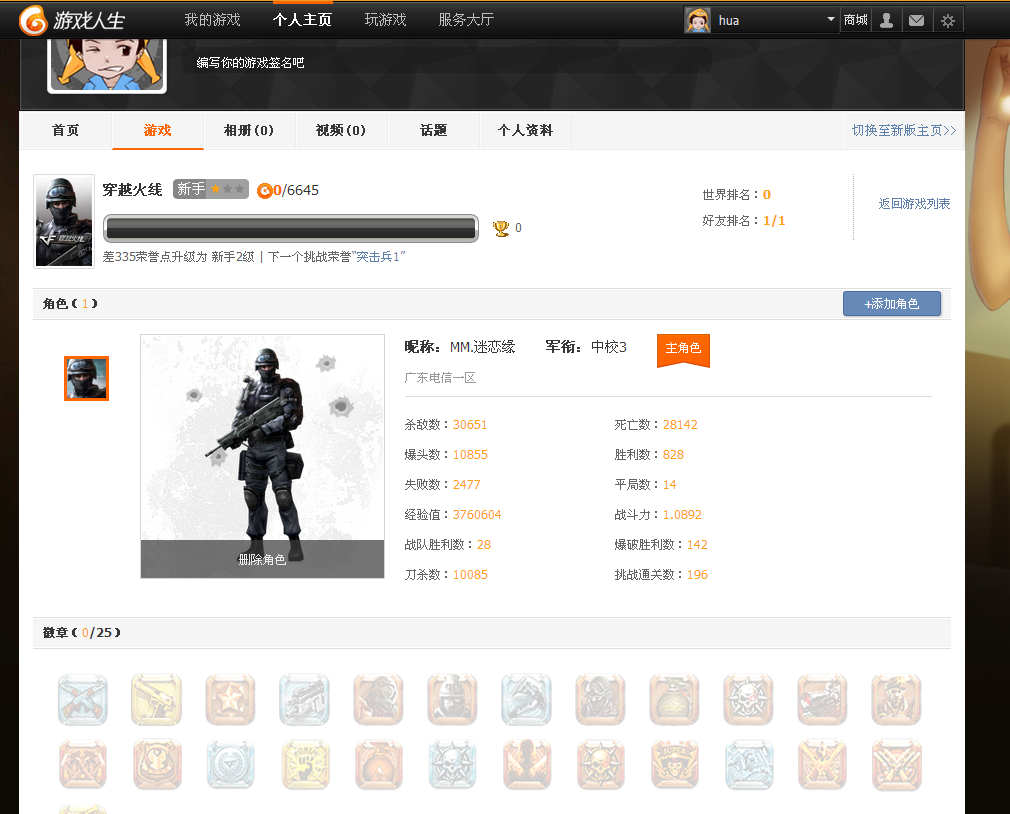This screenshot has height=814, width=1010.
Task: Click the 穿越火线 game cover icon
Action: click(64, 222)
